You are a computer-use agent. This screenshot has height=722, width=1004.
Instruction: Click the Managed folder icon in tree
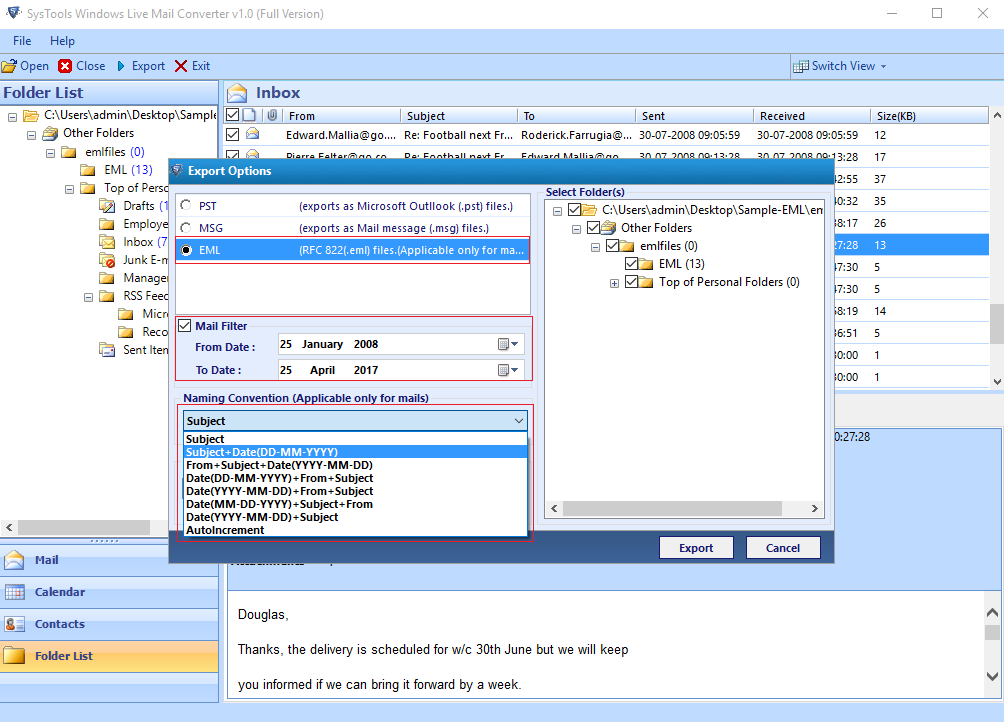107,278
